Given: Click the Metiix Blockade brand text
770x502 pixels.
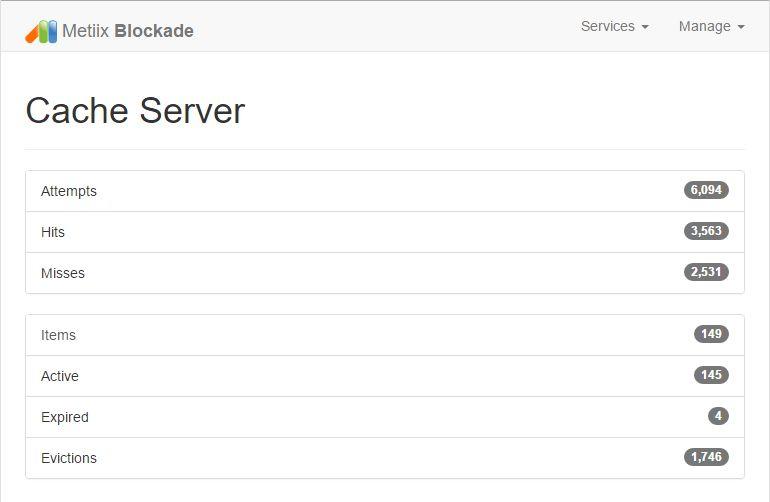Looking at the screenshot, I should tap(128, 31).
